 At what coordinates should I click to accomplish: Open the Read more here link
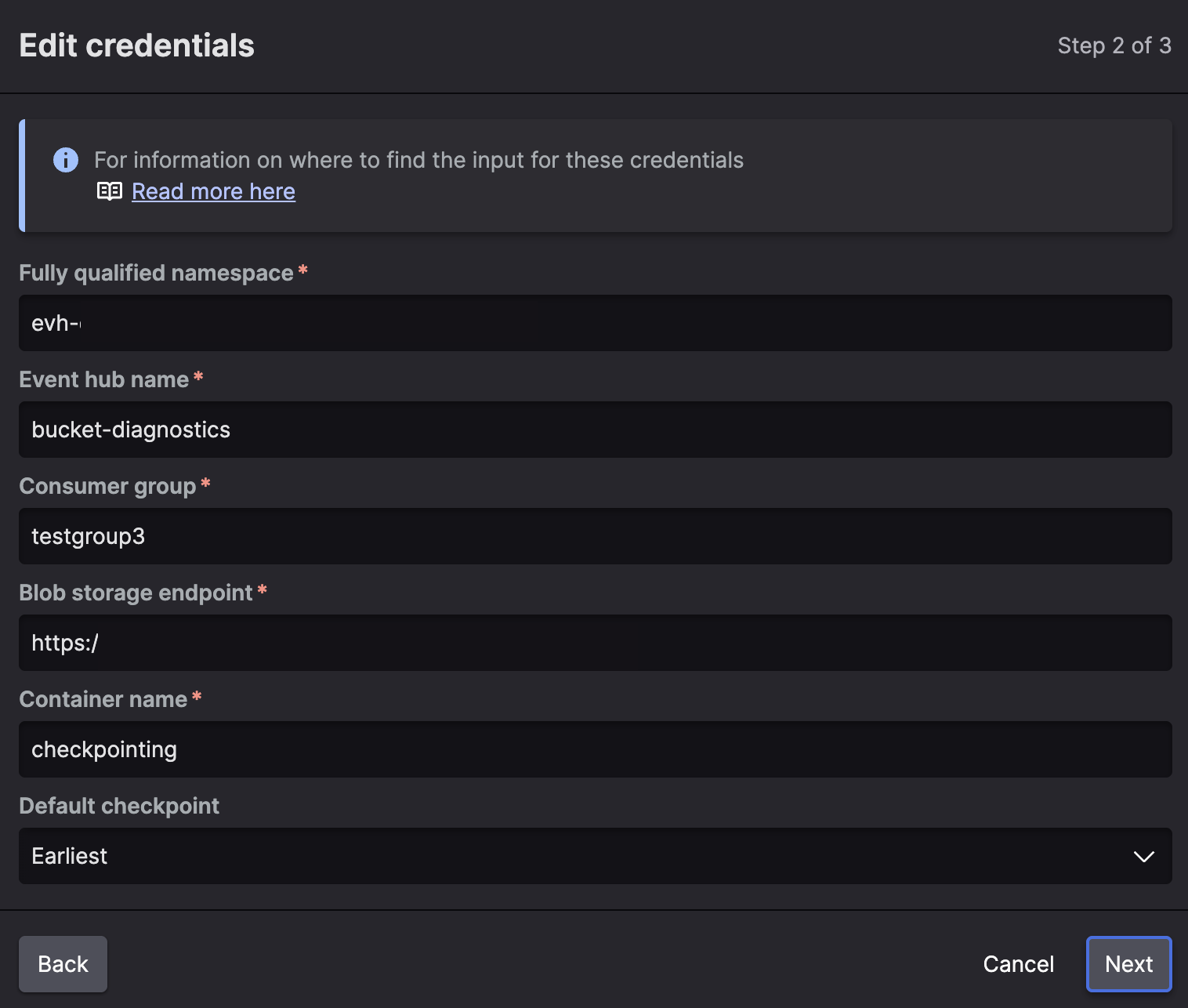[x=213, y=190]
